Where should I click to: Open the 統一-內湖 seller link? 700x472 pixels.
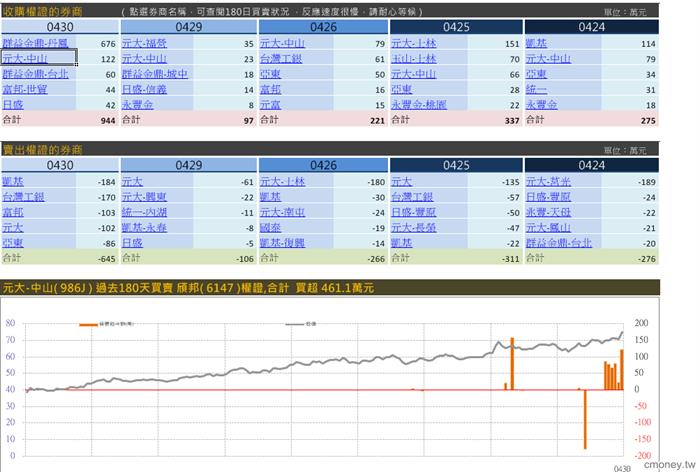click(144, 212)
